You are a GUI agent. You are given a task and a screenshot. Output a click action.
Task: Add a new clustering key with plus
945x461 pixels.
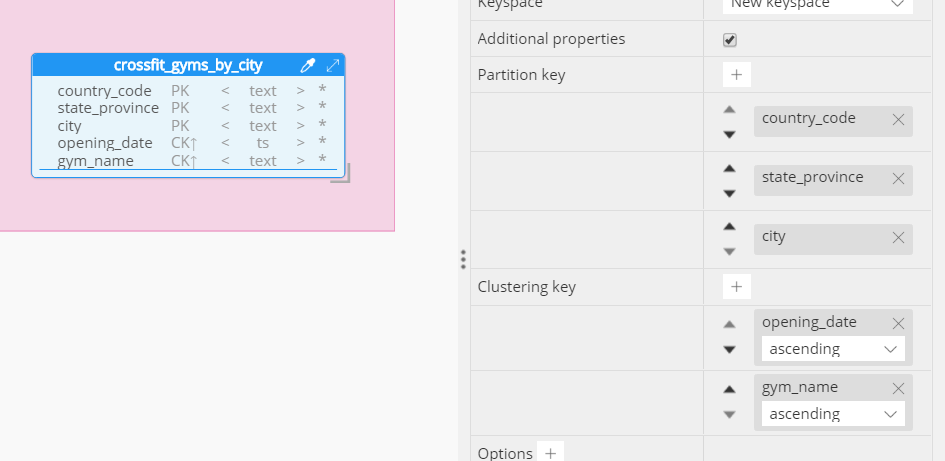736,287
